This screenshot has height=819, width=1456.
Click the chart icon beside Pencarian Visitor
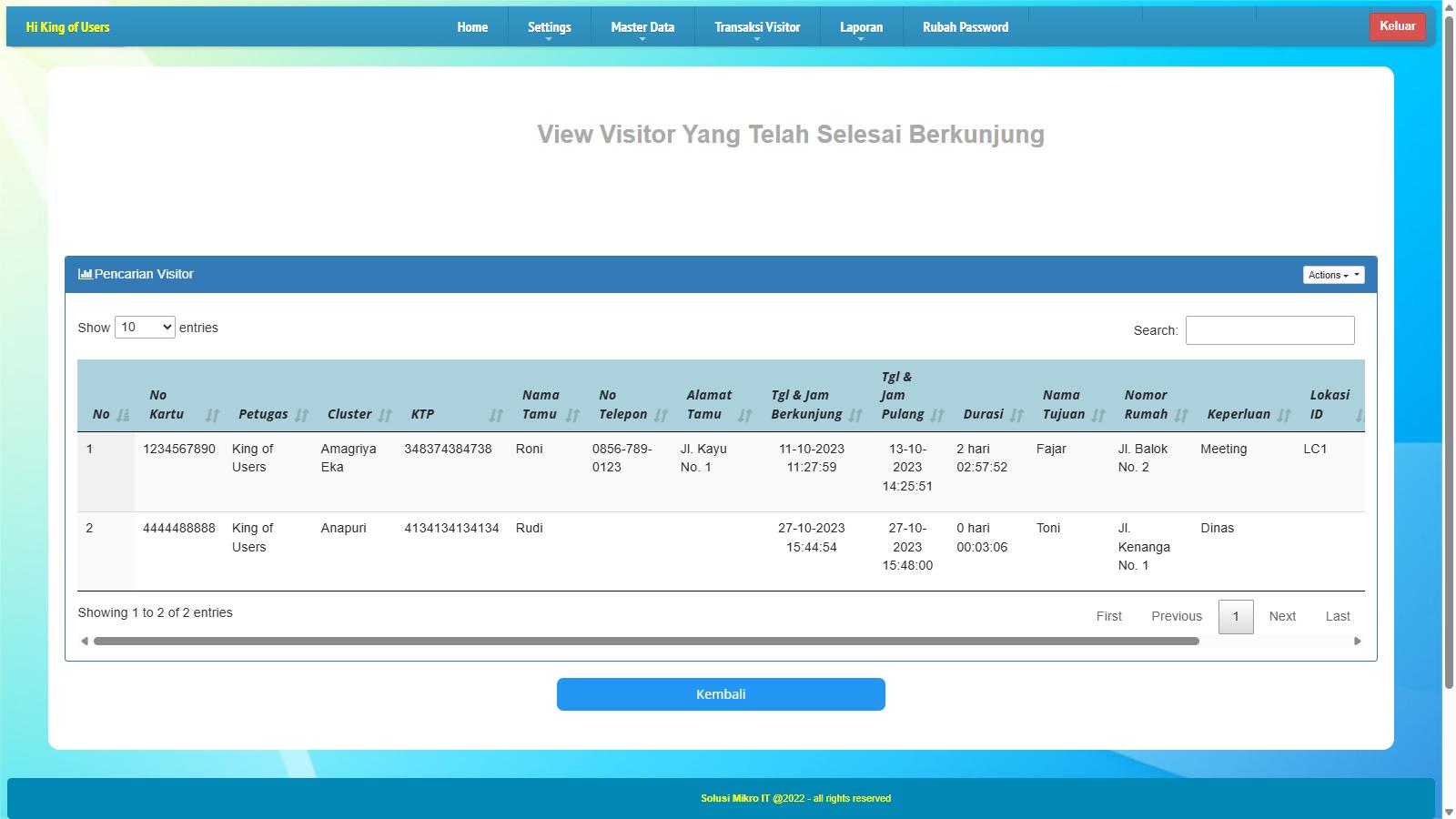[x=85, y=274]
